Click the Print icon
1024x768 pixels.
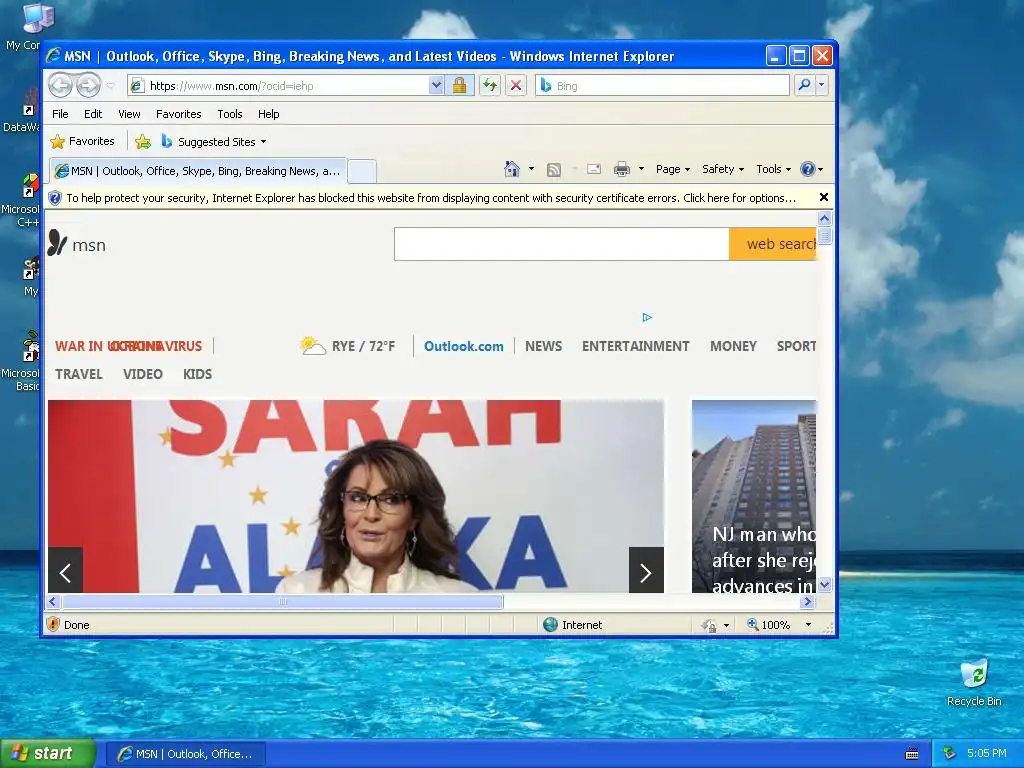(622, 169)
